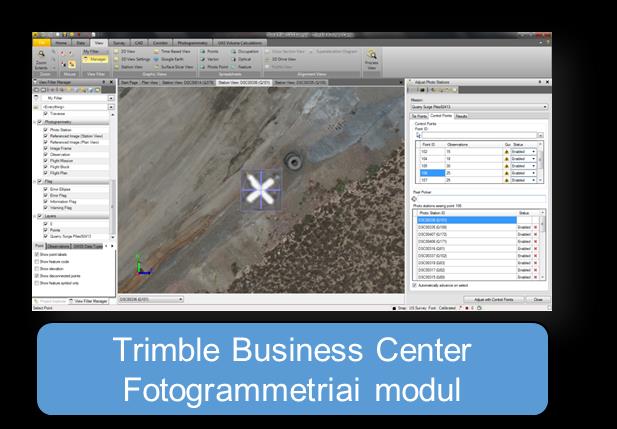Click the warning icon for control point 102

click(x=507, y=152)
